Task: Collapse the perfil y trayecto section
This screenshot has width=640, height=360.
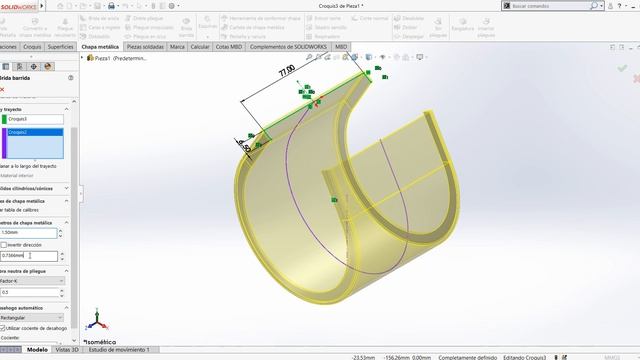Action: pos(67,109)
